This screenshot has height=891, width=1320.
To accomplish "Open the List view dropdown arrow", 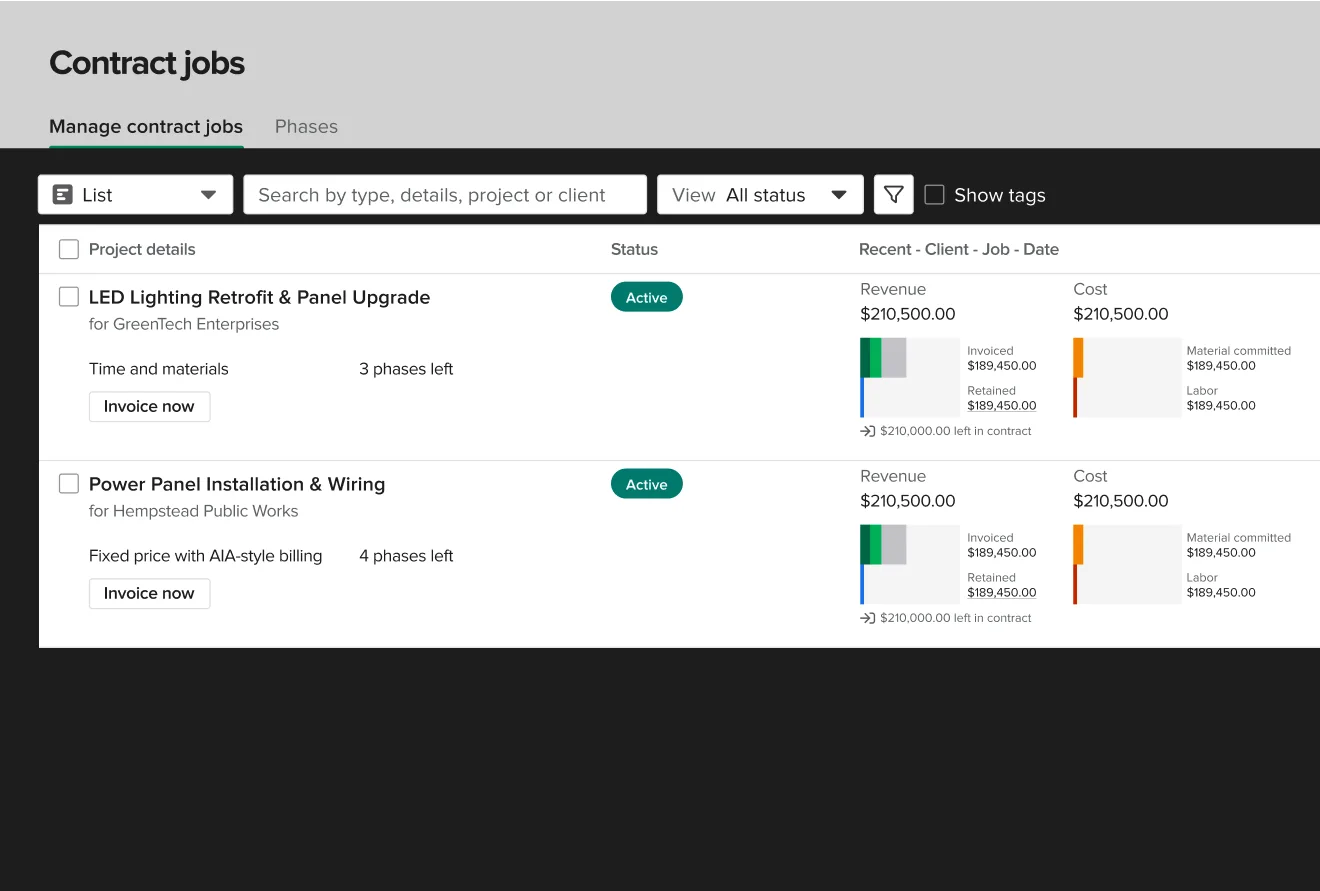I will (208, 195).
